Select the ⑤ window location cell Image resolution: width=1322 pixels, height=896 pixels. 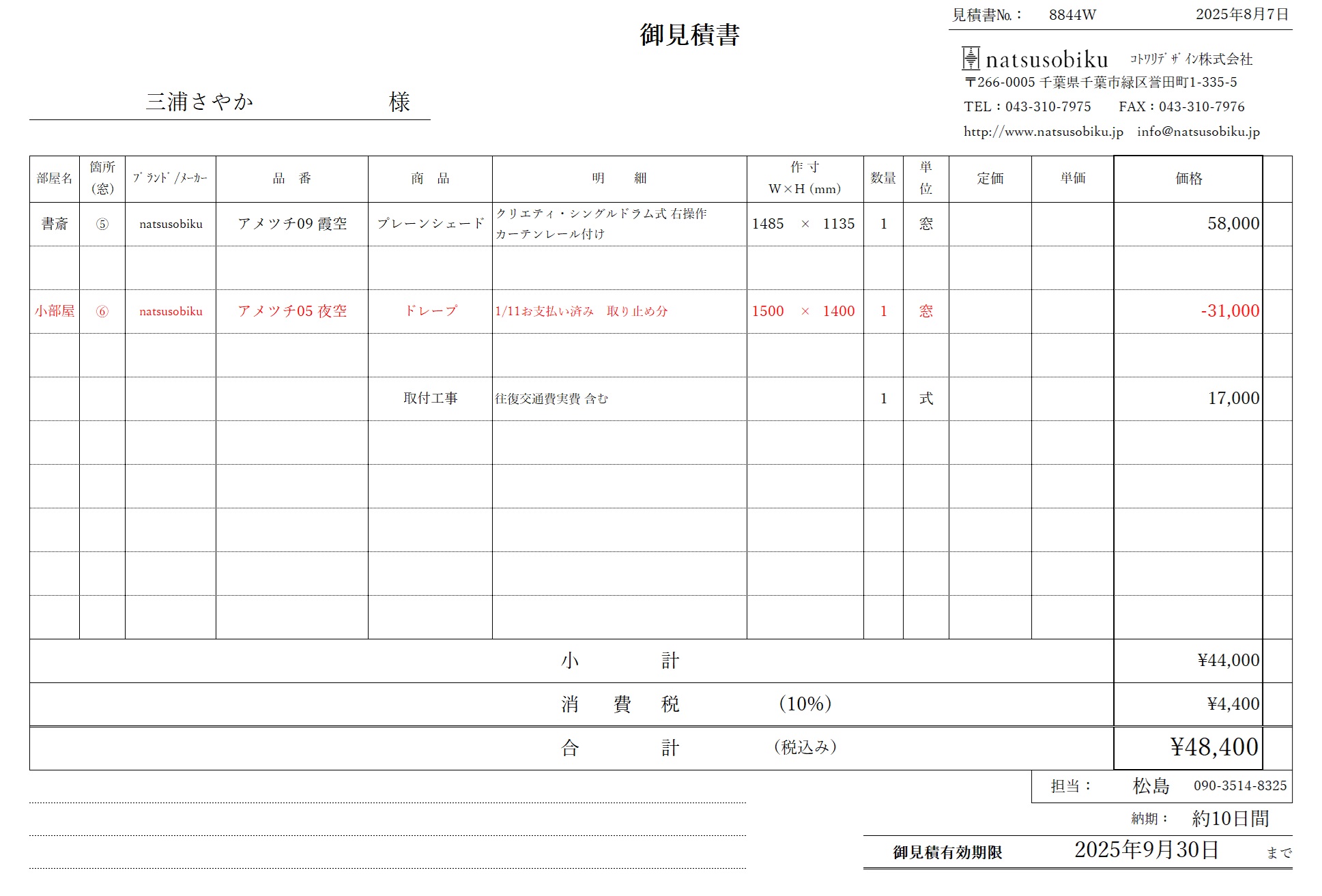(102, 224)
